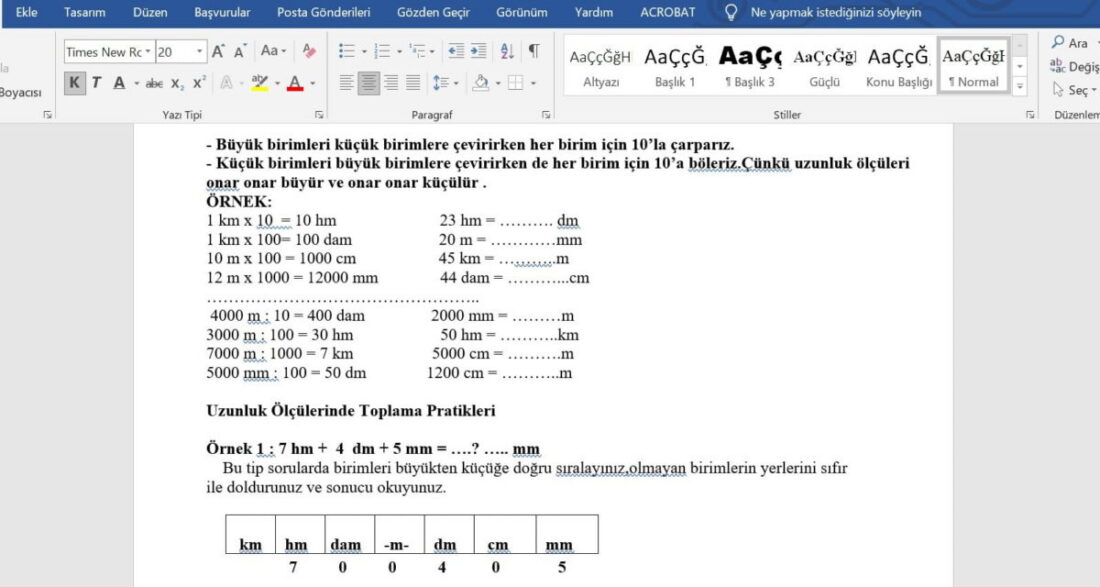Increase the paragraph indent
The image size is (1100, 587).
(478, 50)
